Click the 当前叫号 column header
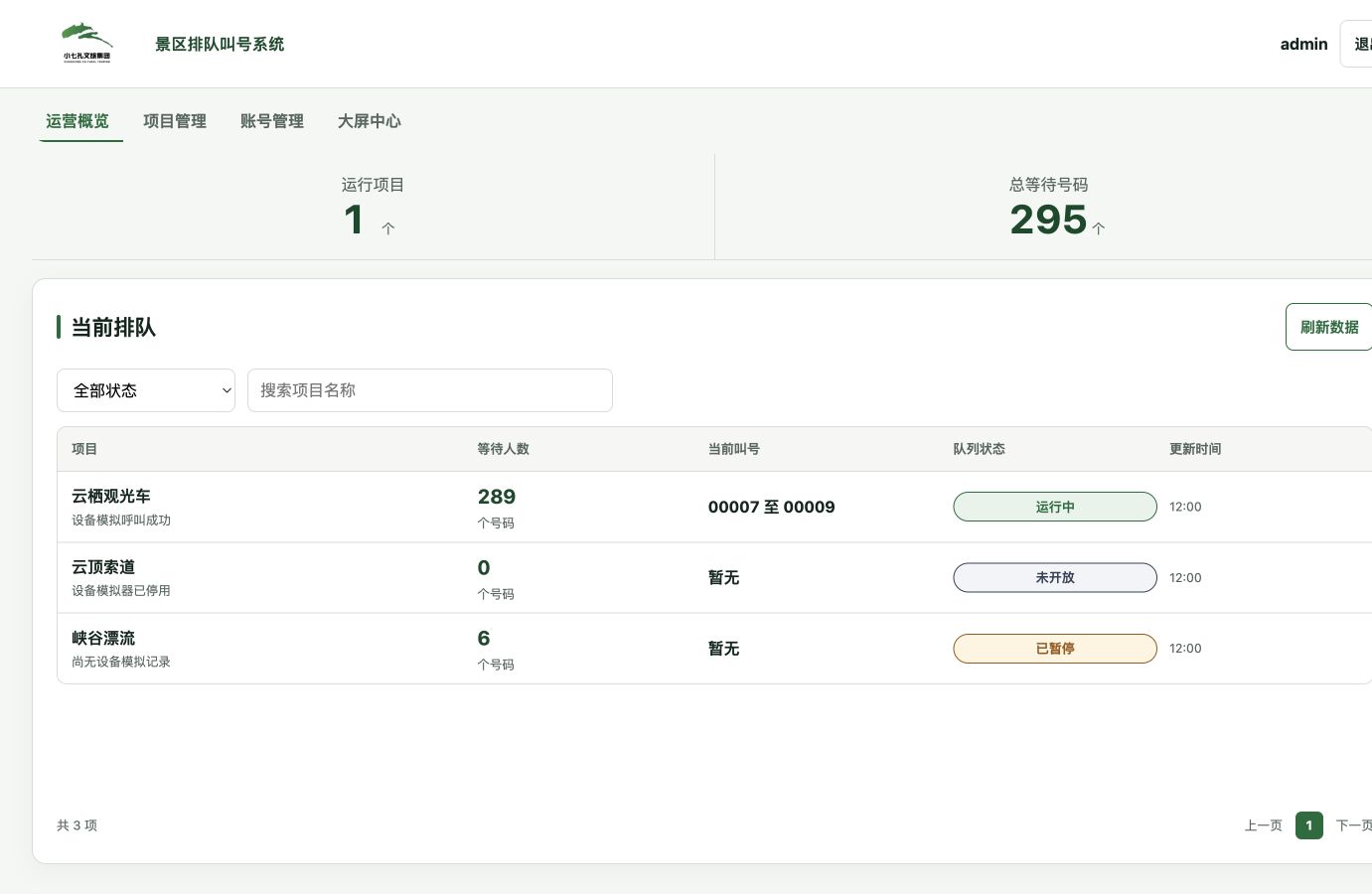The height and width of the screenshot is (894, 1372). [x=734, y=449]
